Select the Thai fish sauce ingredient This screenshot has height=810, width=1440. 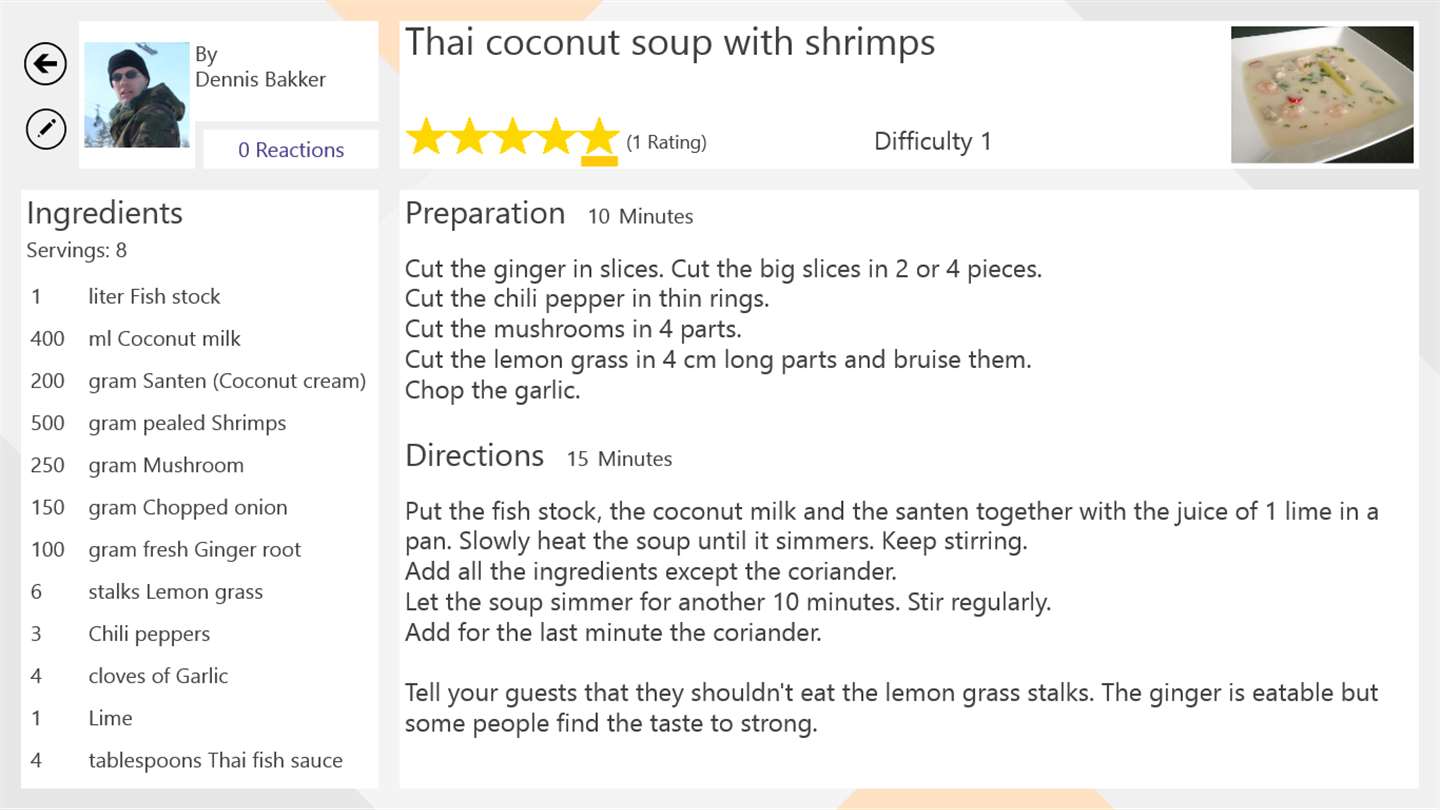point(215,760)
